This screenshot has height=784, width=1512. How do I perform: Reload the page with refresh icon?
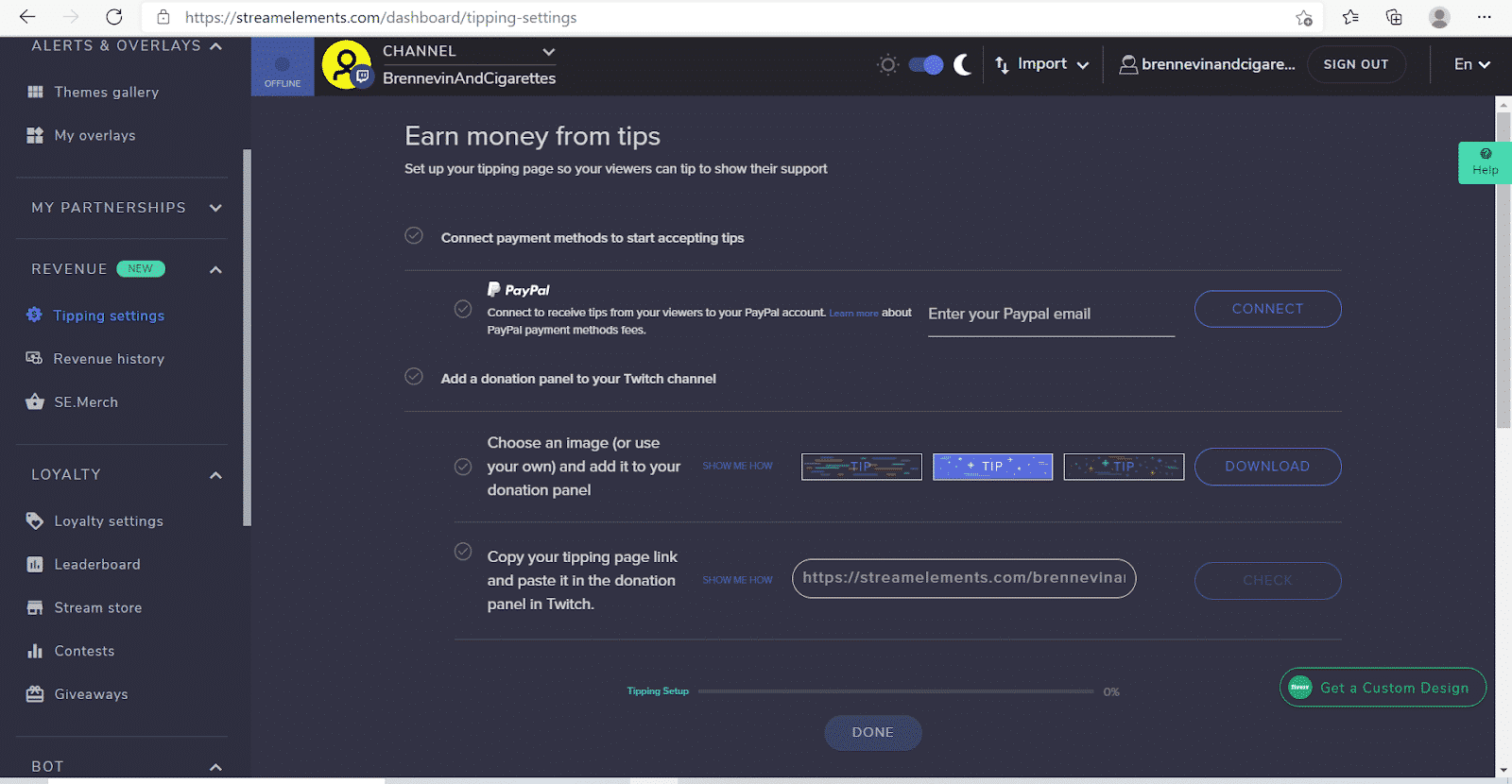point(114,17)
